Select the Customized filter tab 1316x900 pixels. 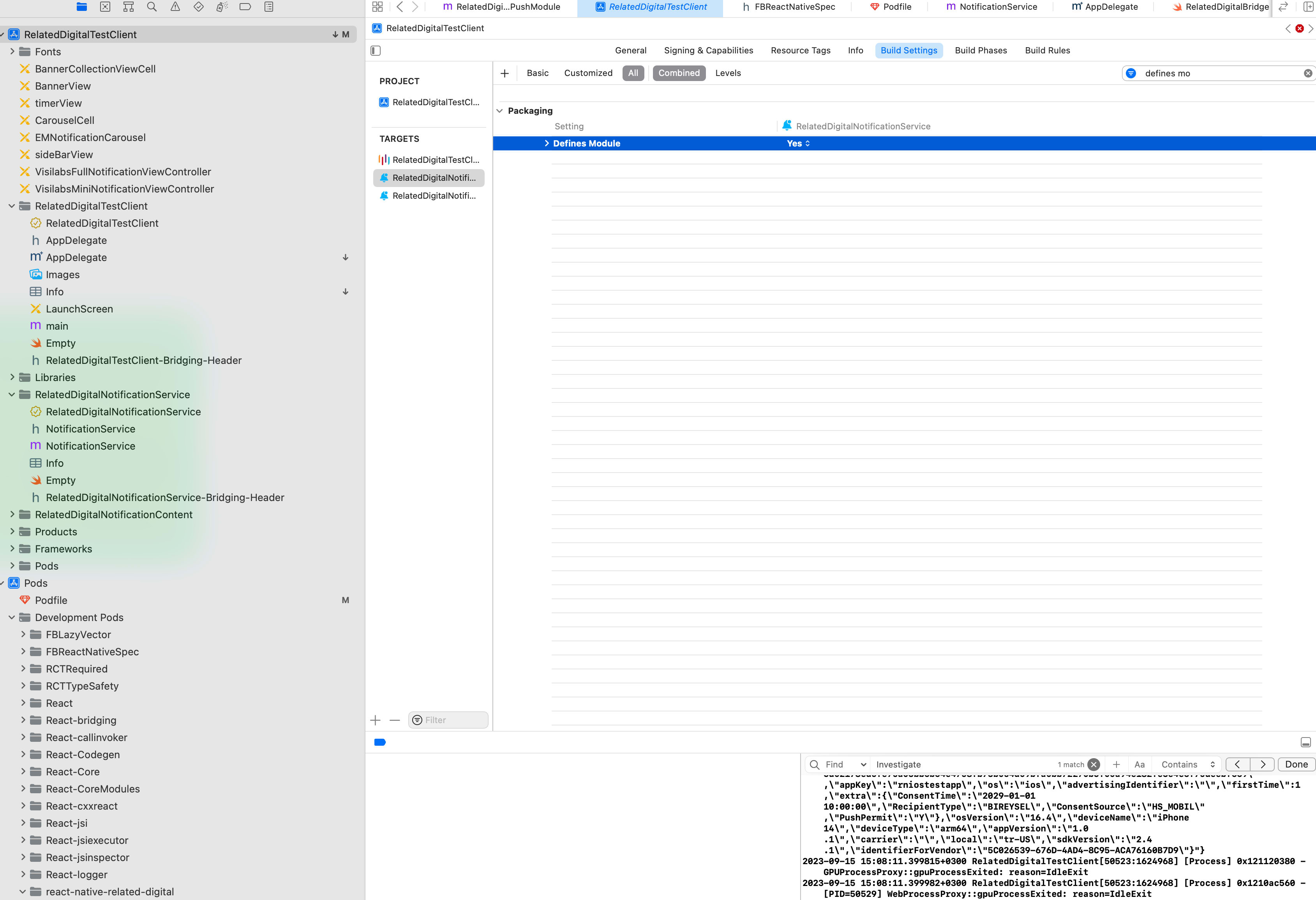588,73
